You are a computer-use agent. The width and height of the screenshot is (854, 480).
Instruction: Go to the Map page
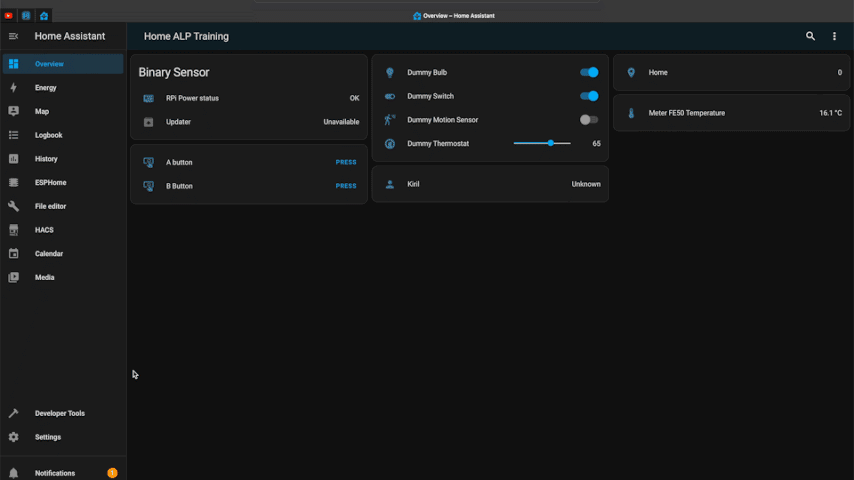63,111
